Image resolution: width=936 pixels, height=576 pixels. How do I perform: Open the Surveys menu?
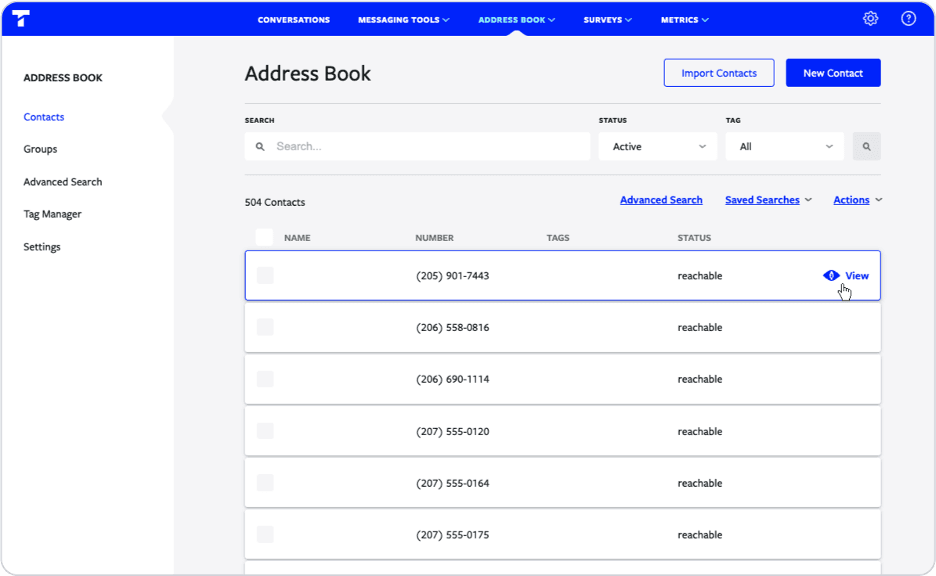coord(607,20)
